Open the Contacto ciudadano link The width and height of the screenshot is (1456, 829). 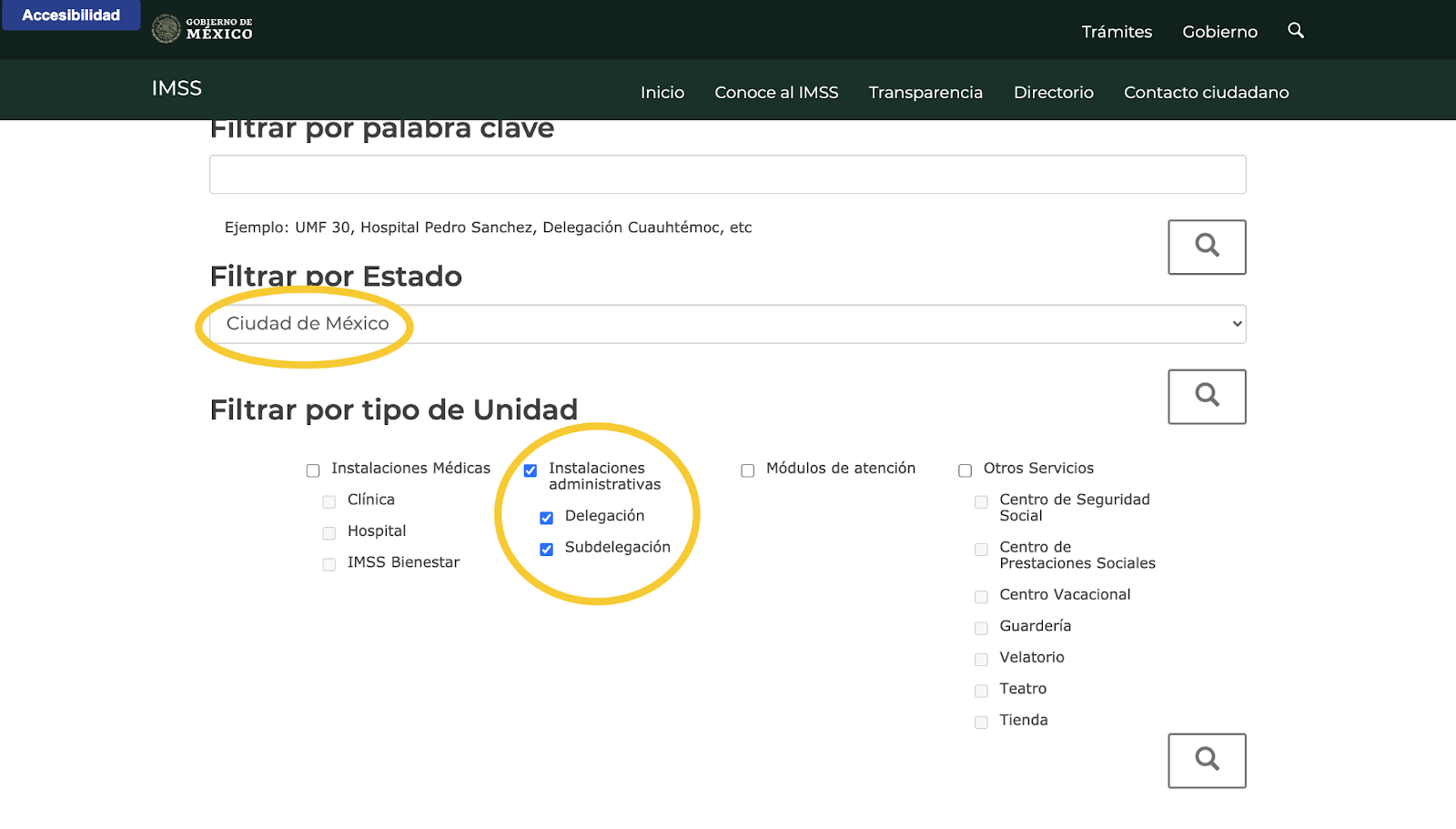pyautogui.click(x=1206, y=93)
